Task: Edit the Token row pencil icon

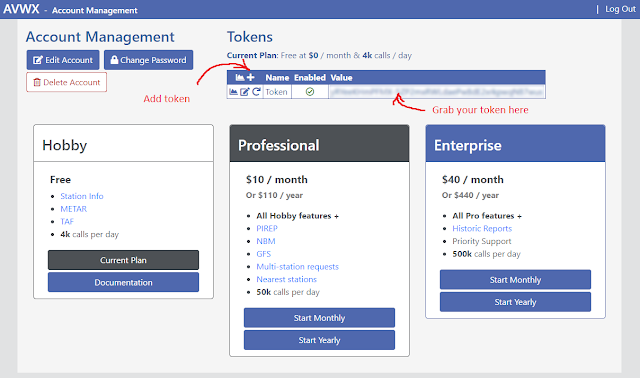Action: click(x=244, y=92)
